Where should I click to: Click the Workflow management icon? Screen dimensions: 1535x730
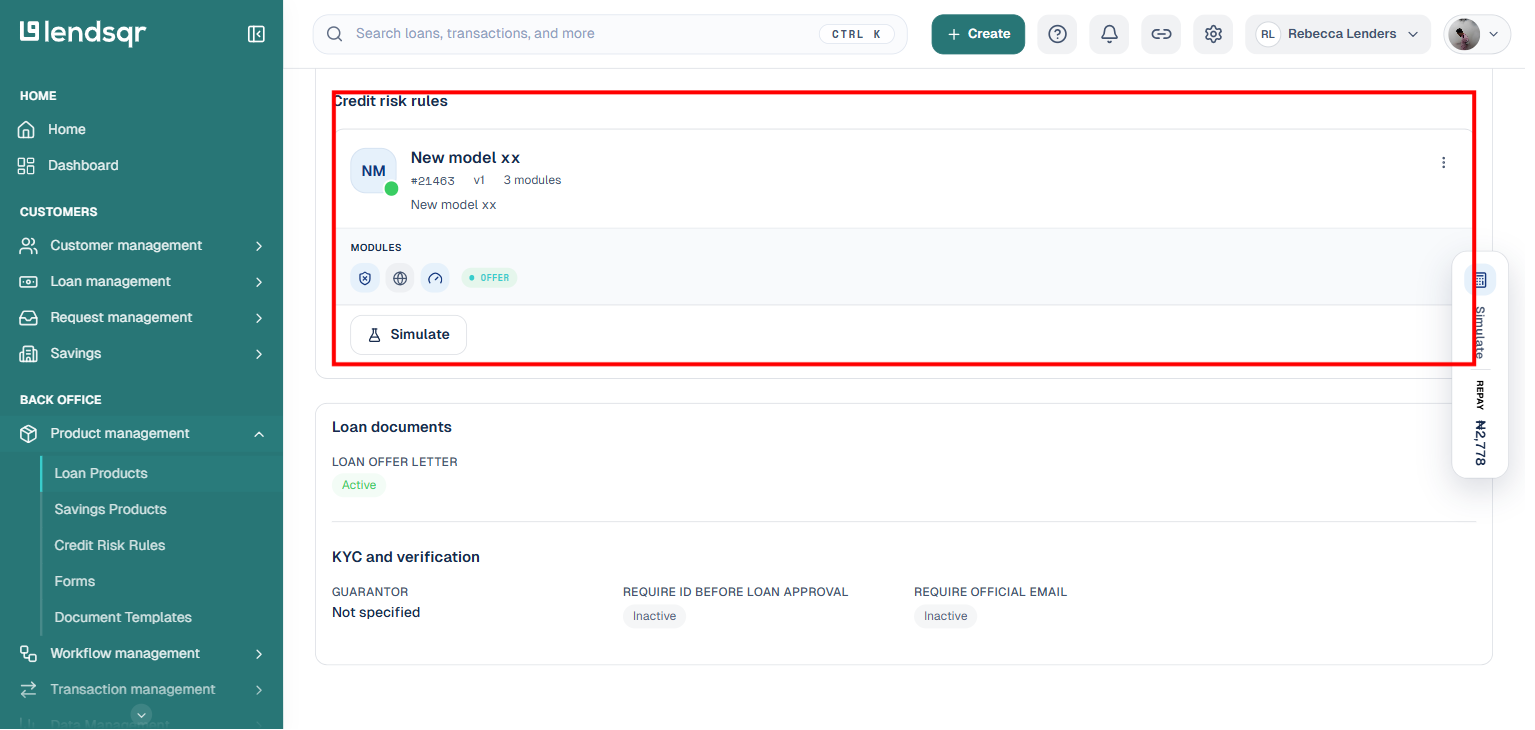(x=29, y=653)
